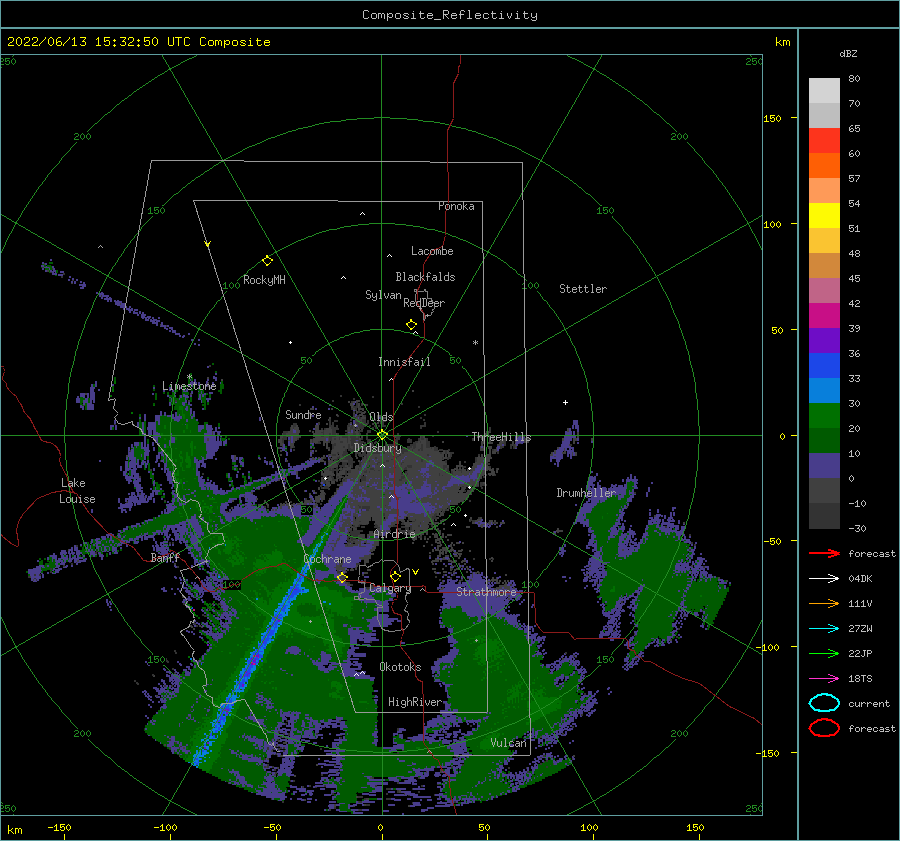
Task: Click the Stettler city label
Action: pyautogui.click(x=583, y=289)
